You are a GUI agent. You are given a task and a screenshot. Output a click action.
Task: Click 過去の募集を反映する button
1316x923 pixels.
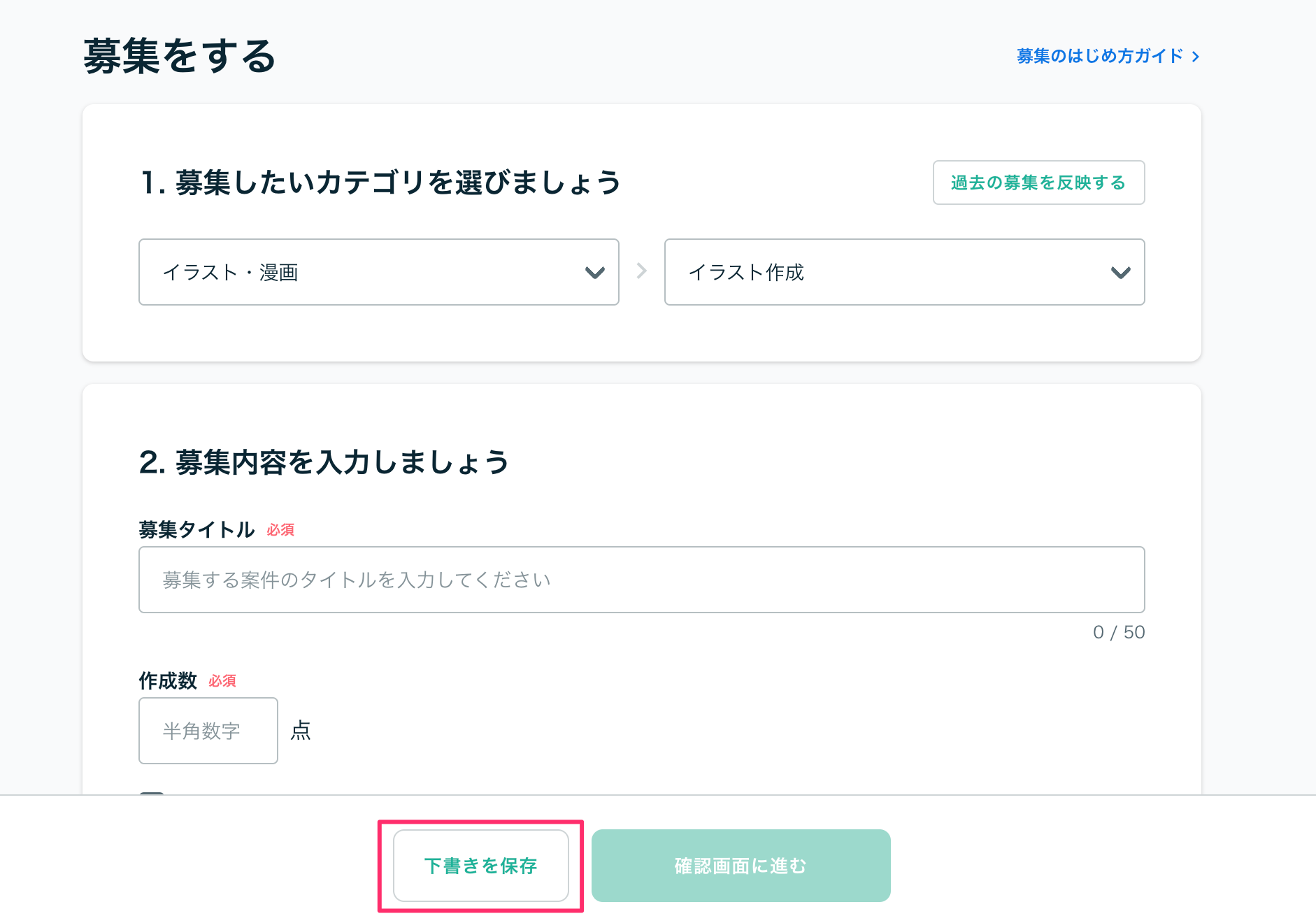tap(1038, 183)
